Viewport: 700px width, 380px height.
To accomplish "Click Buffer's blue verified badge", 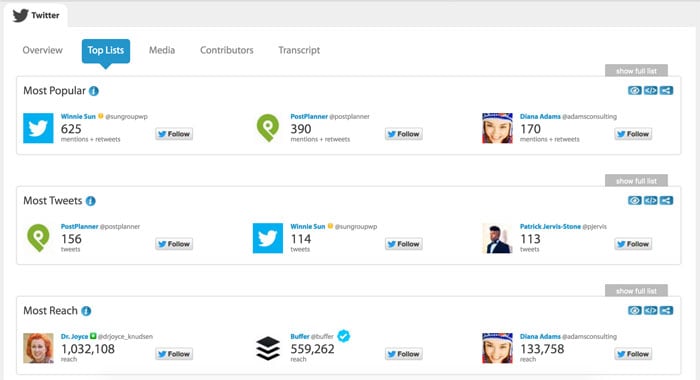I will (x=344, y=336).
